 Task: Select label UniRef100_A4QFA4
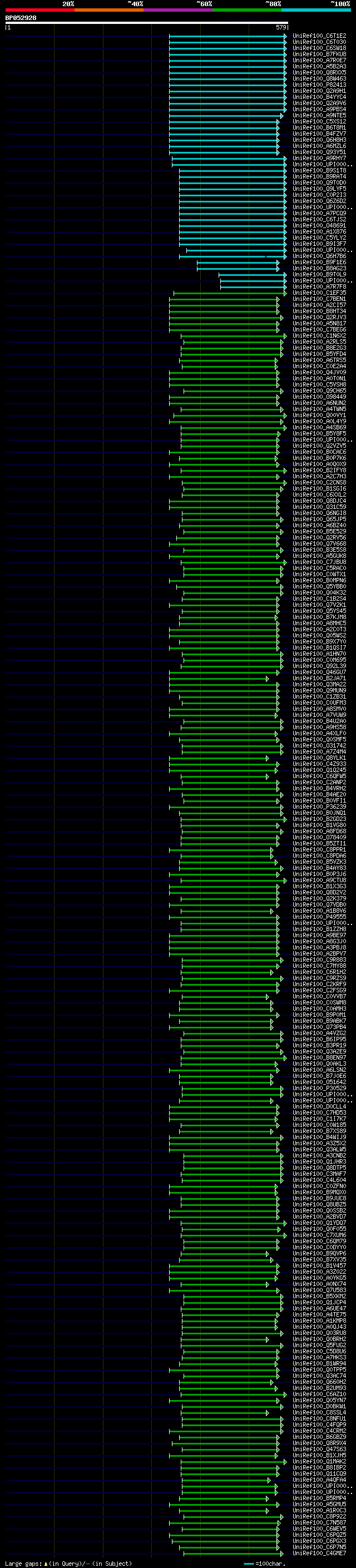319,1480
